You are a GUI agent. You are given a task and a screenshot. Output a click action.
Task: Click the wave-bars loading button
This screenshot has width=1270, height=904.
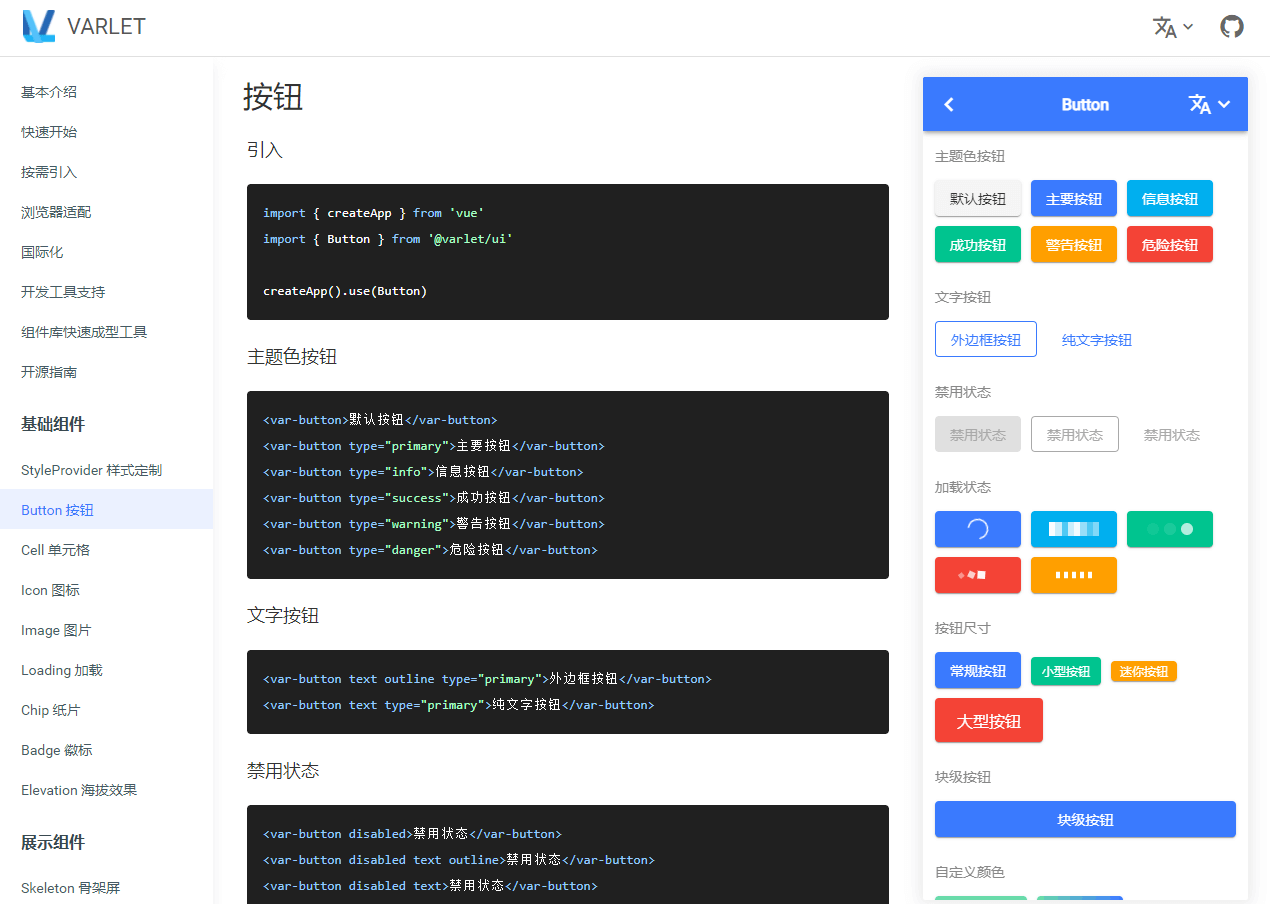(x=1074, y=529)
